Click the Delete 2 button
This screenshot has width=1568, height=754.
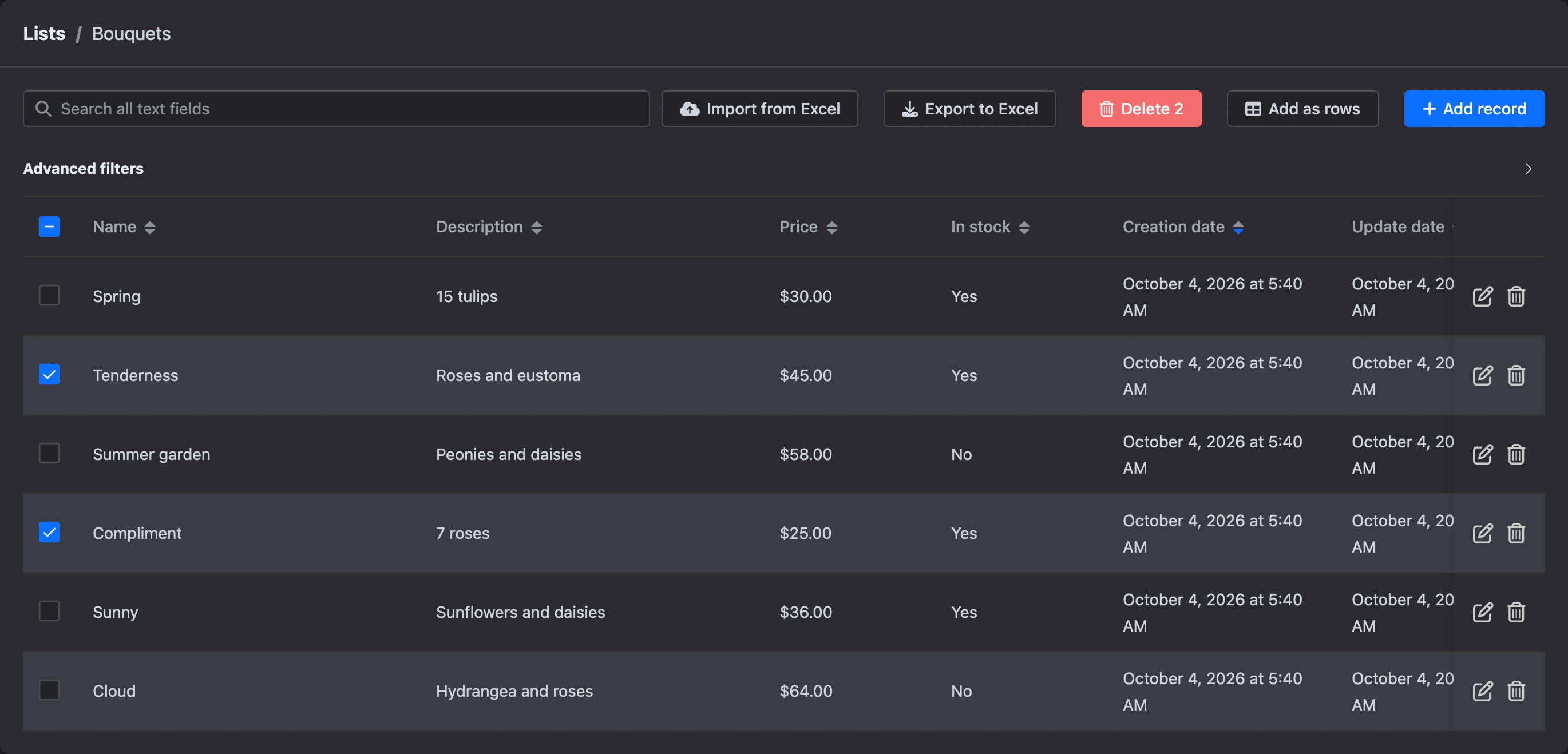[x=1141, y=109]
